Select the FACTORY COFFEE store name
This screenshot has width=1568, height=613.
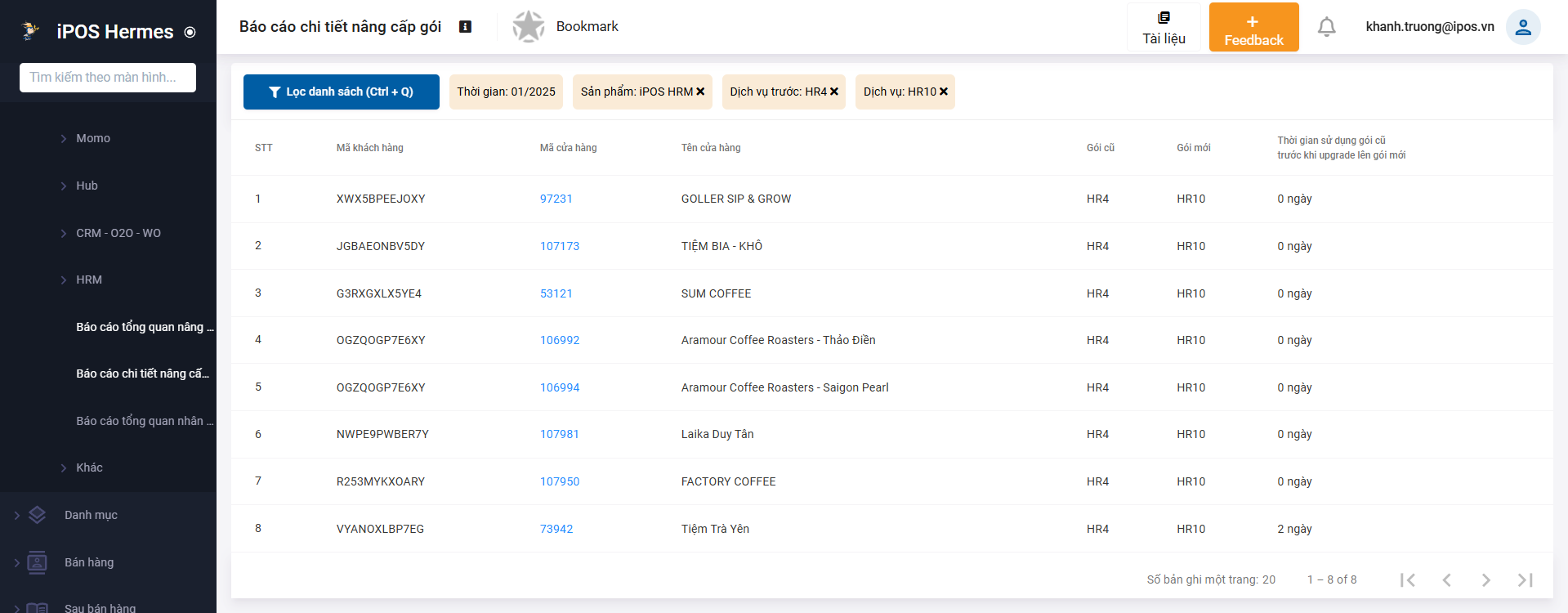pos(728,481)
